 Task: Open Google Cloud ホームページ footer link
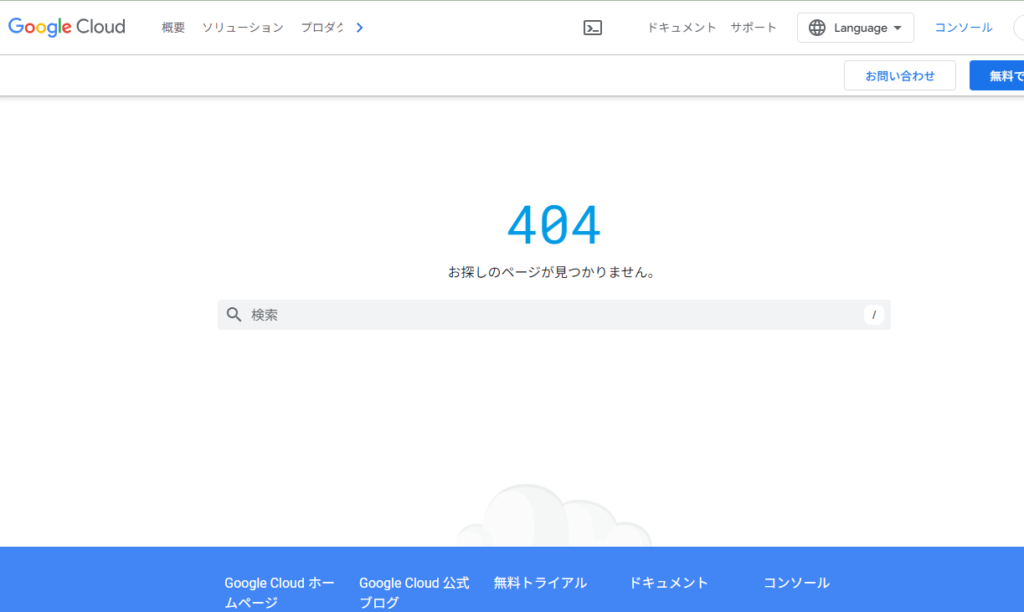(279, 592)
